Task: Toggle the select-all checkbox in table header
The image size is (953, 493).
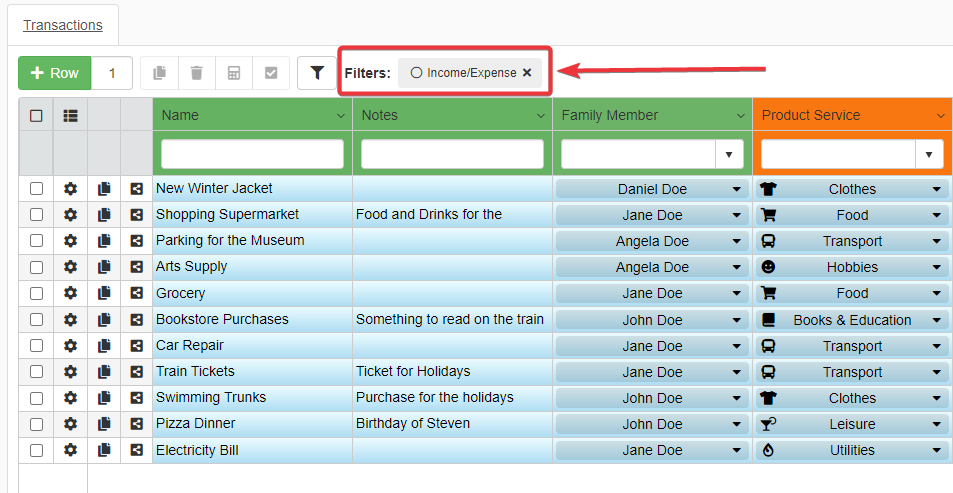Action: 37,115
